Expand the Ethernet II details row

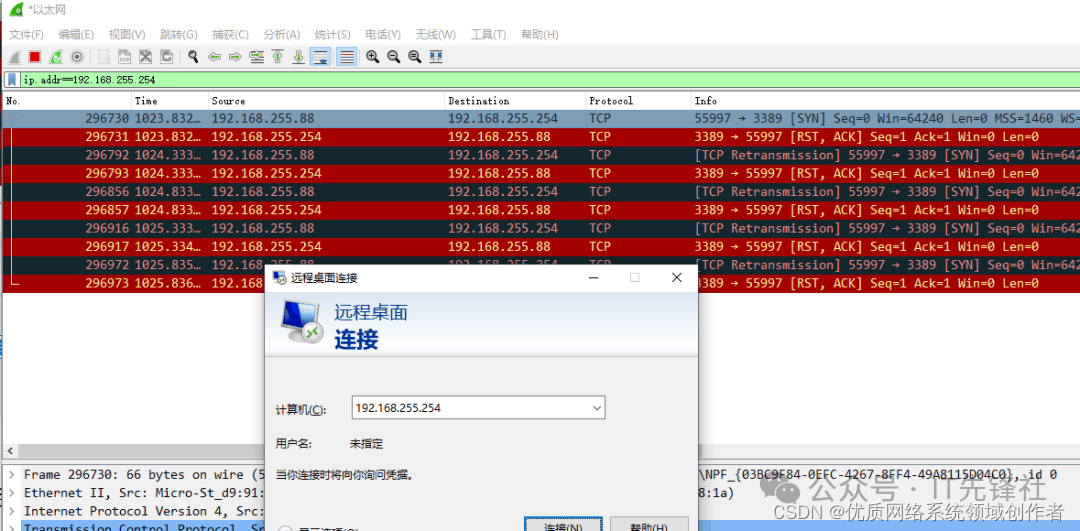pos(12,493)
